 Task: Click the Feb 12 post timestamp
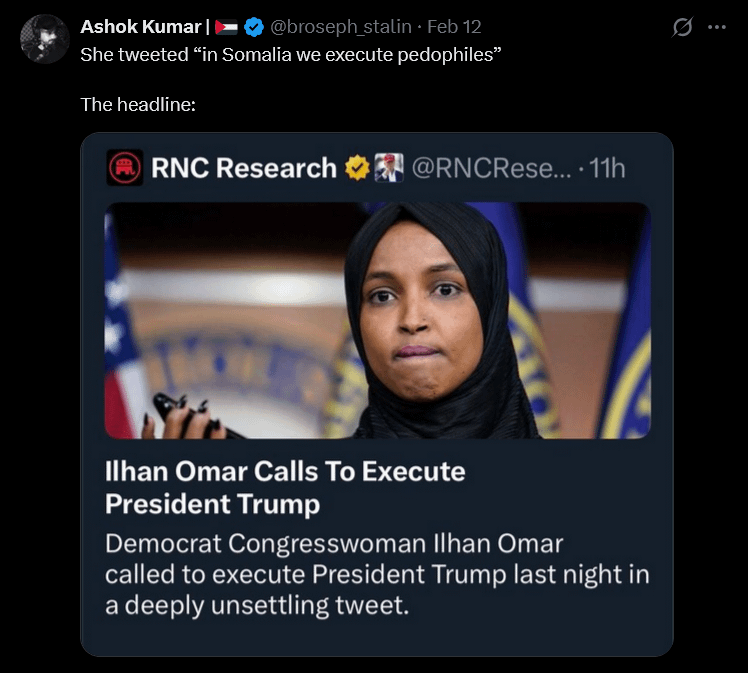454,27
